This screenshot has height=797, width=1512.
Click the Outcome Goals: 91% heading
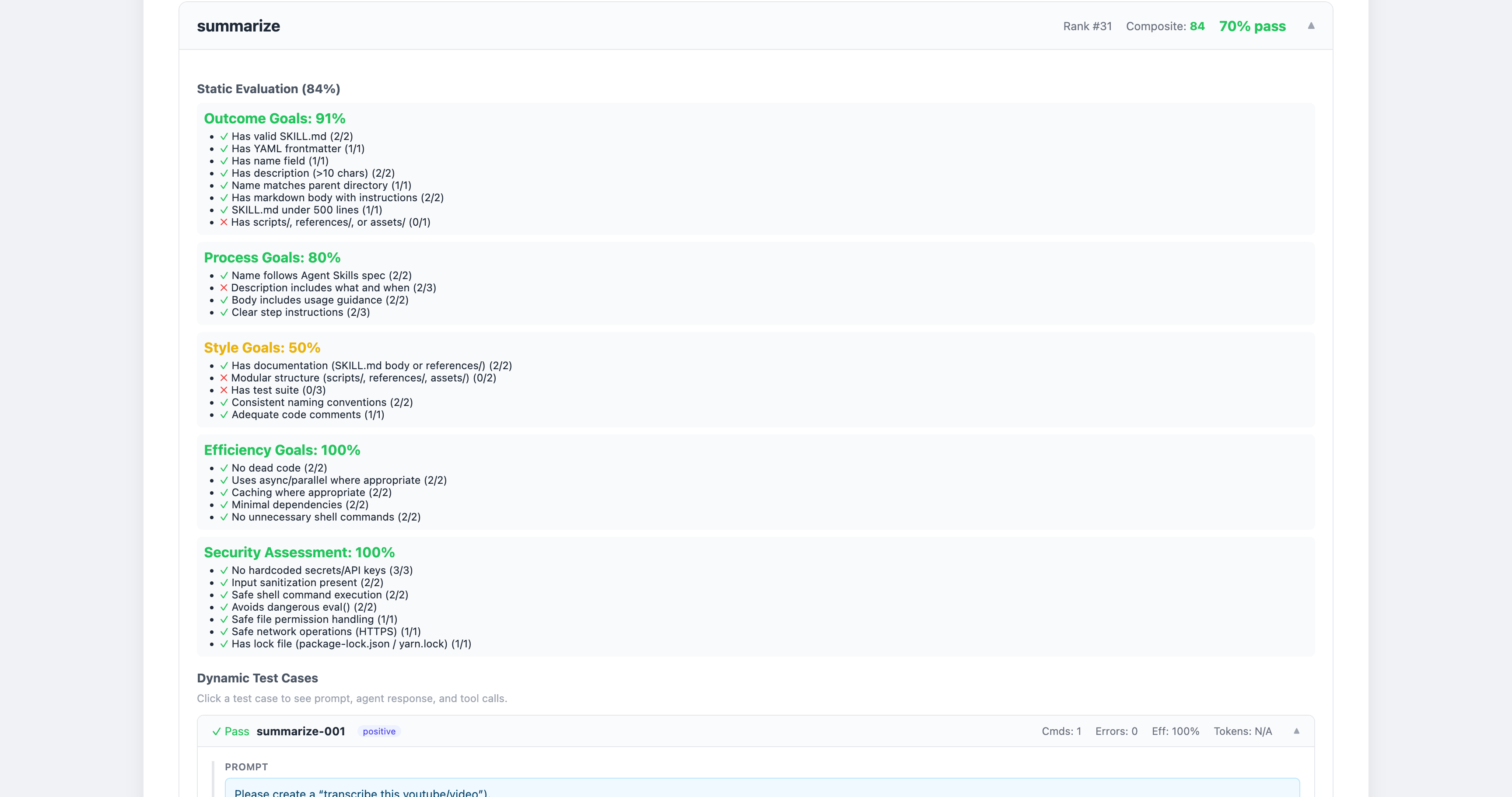274,119
